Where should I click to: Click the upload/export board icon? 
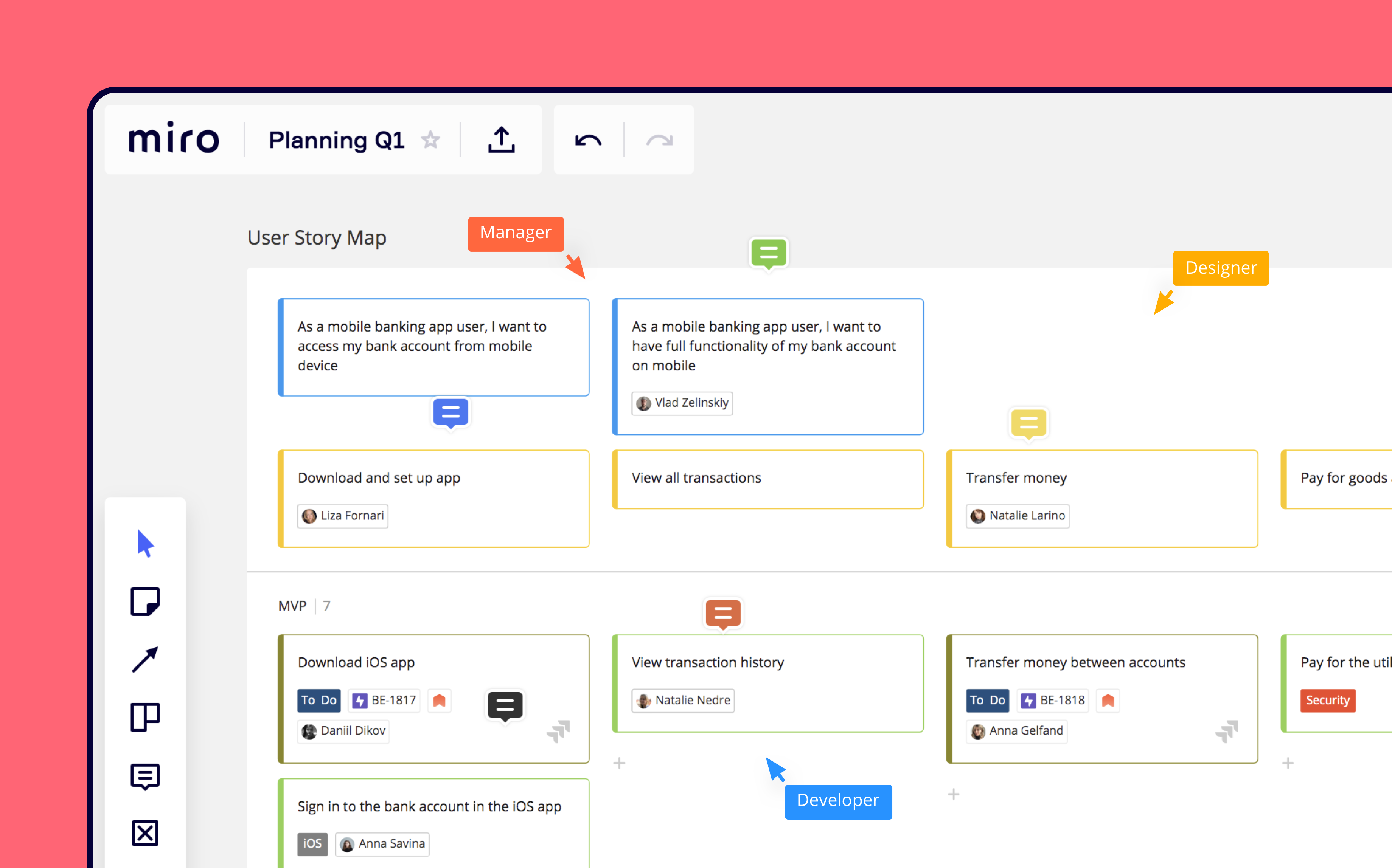coord(501,139)
